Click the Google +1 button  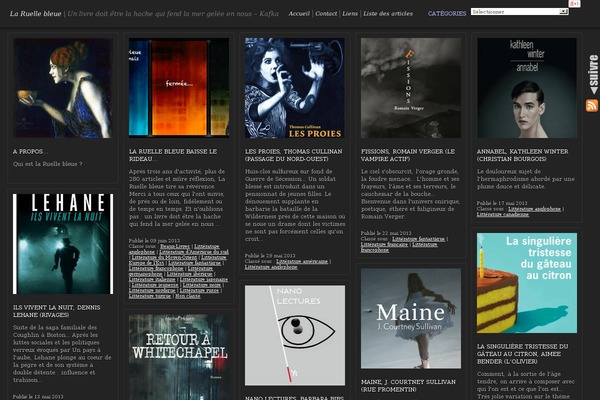(x=574, y=3)
